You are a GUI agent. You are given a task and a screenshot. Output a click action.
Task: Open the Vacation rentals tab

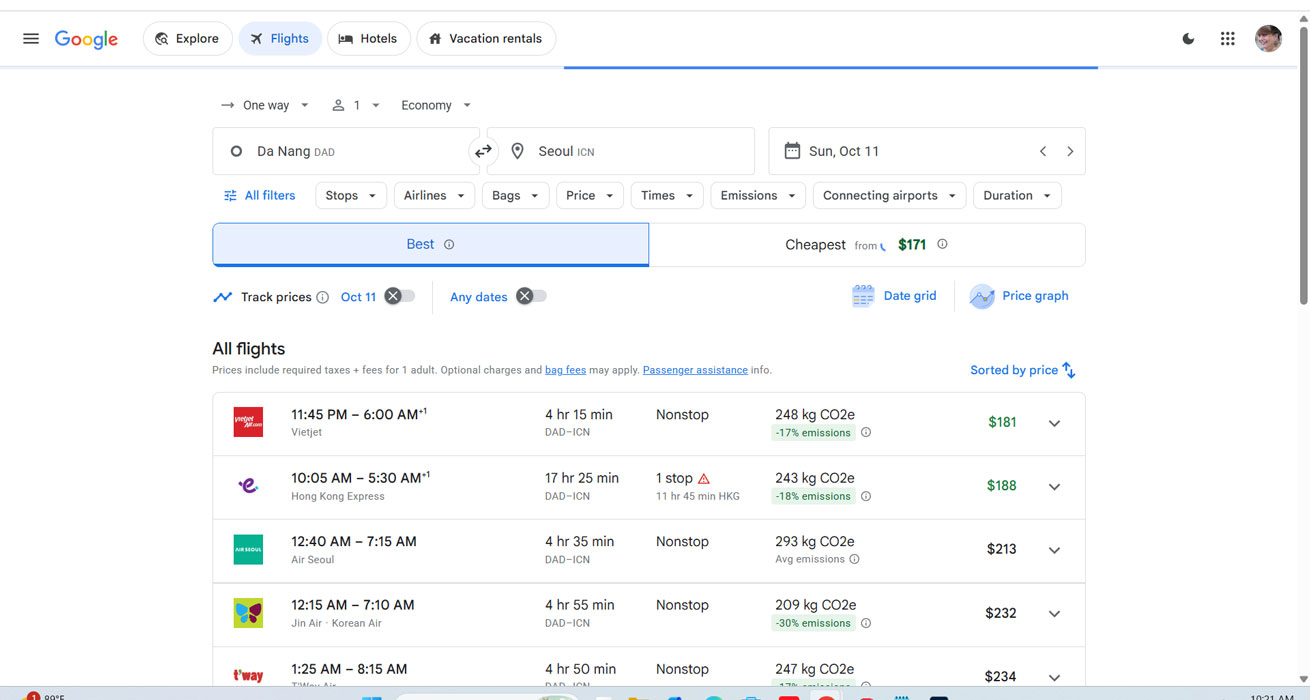[x=486, y=39]
